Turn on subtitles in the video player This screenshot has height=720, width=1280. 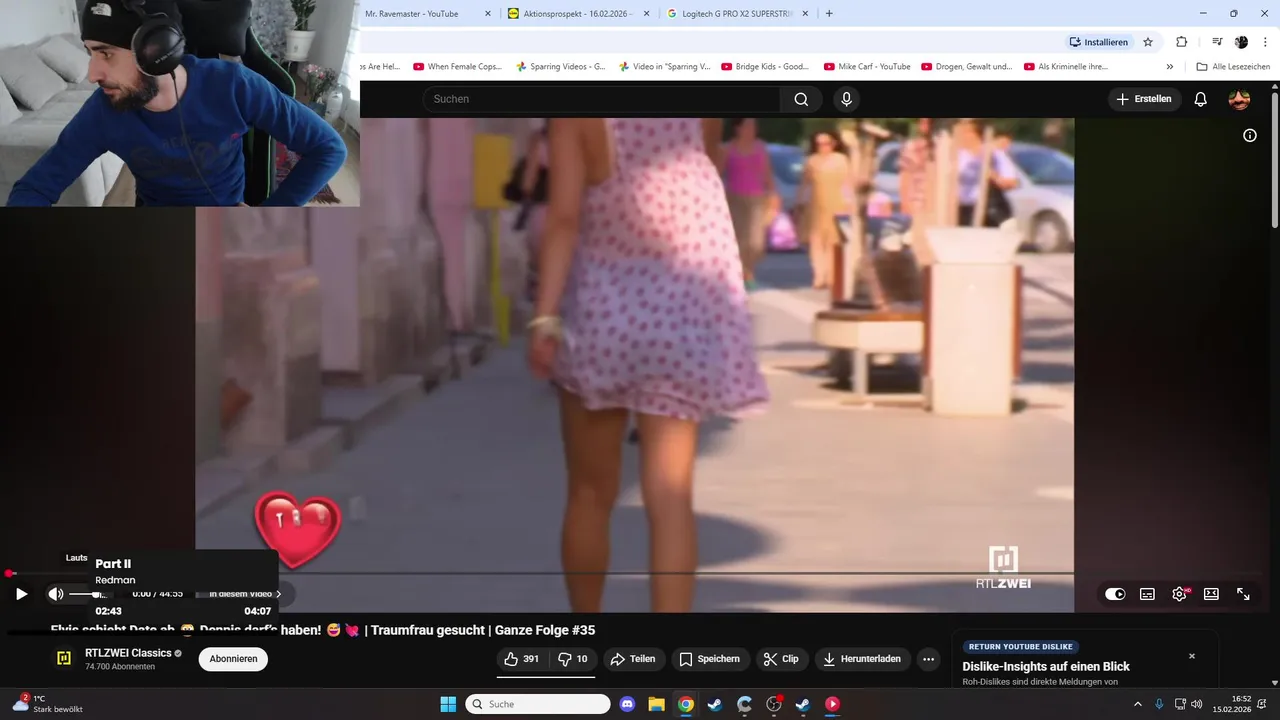[1147, 594]
